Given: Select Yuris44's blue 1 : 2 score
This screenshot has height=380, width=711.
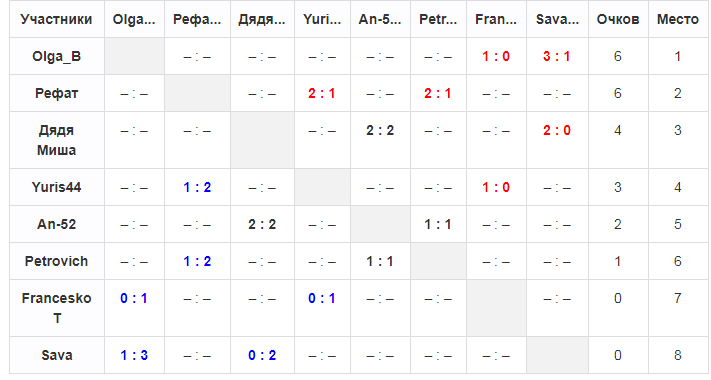Looking at the screenshot, I should (197, 187).
